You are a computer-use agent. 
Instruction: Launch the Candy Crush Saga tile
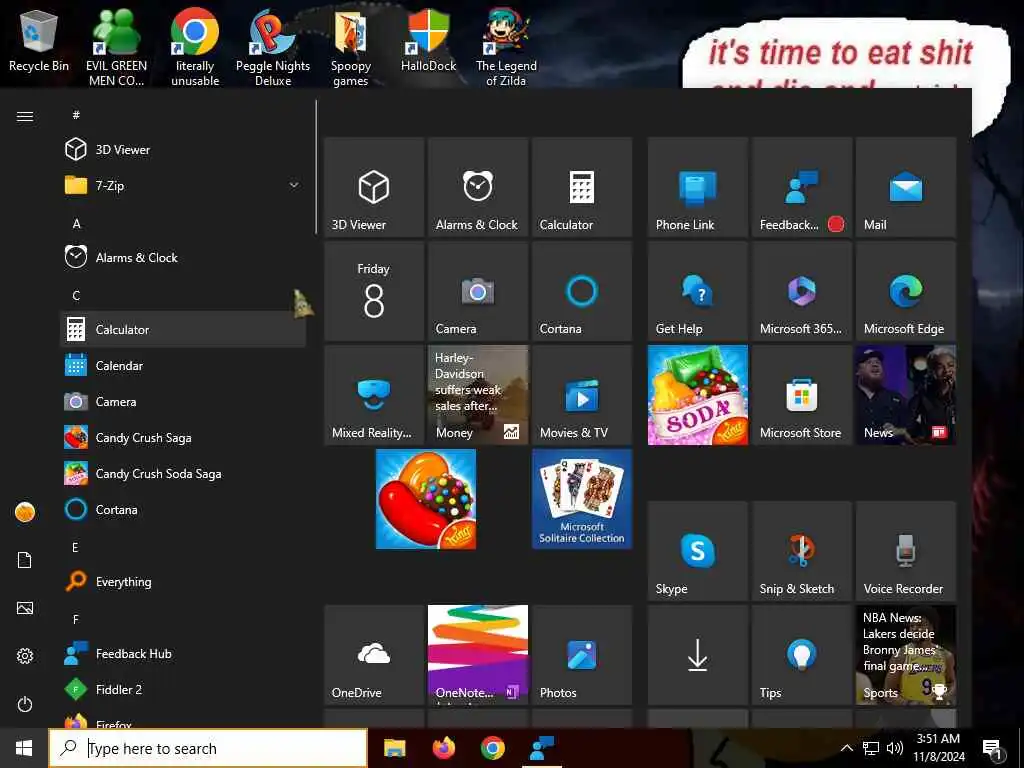426,499
